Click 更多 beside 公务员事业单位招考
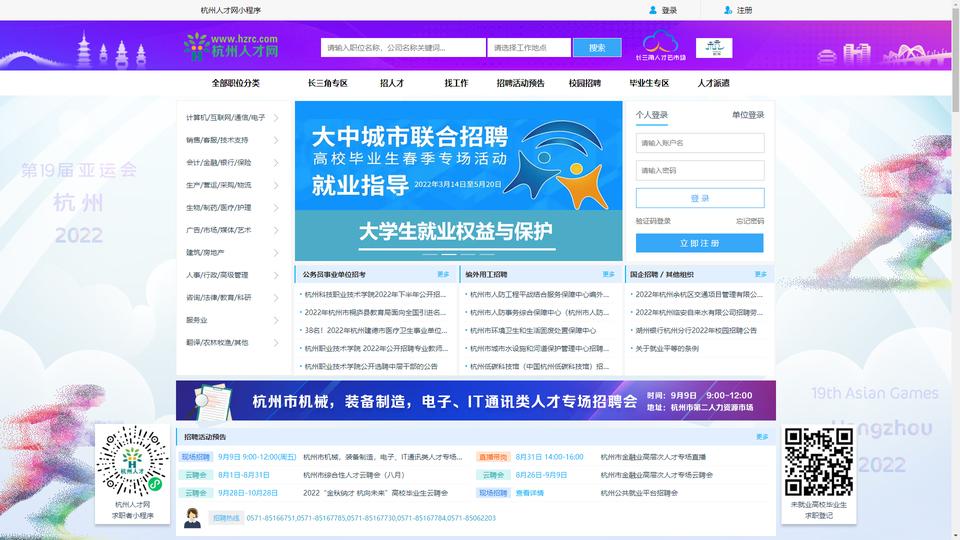The width and height of the screenshot is (960, 540). [443, 274]
